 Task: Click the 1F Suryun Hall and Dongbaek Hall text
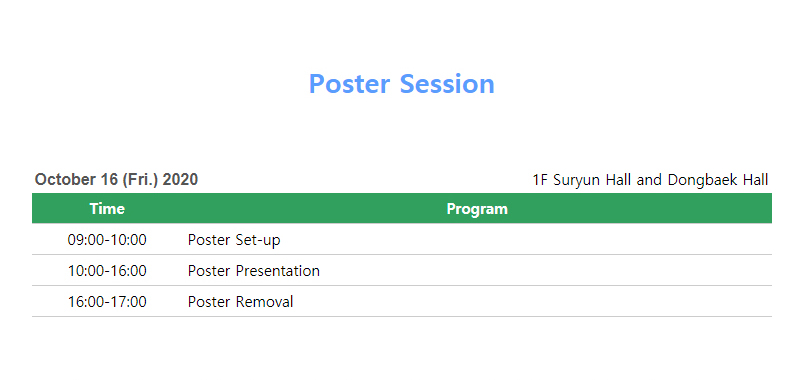pyautogui.click(x=651, y=180)
